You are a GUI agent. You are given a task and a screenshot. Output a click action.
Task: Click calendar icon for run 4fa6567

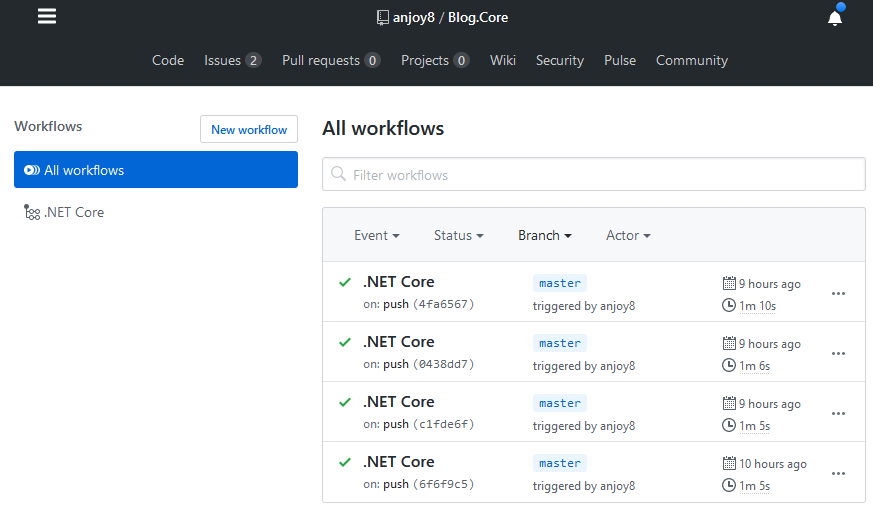point(729,283)
